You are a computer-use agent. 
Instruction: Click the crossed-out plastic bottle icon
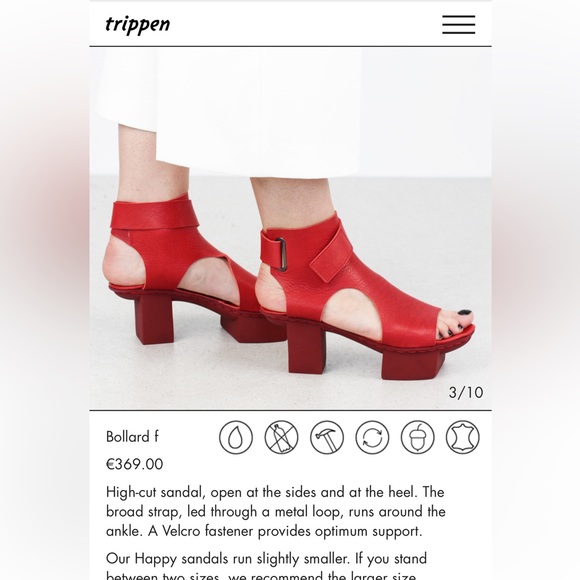281,437
